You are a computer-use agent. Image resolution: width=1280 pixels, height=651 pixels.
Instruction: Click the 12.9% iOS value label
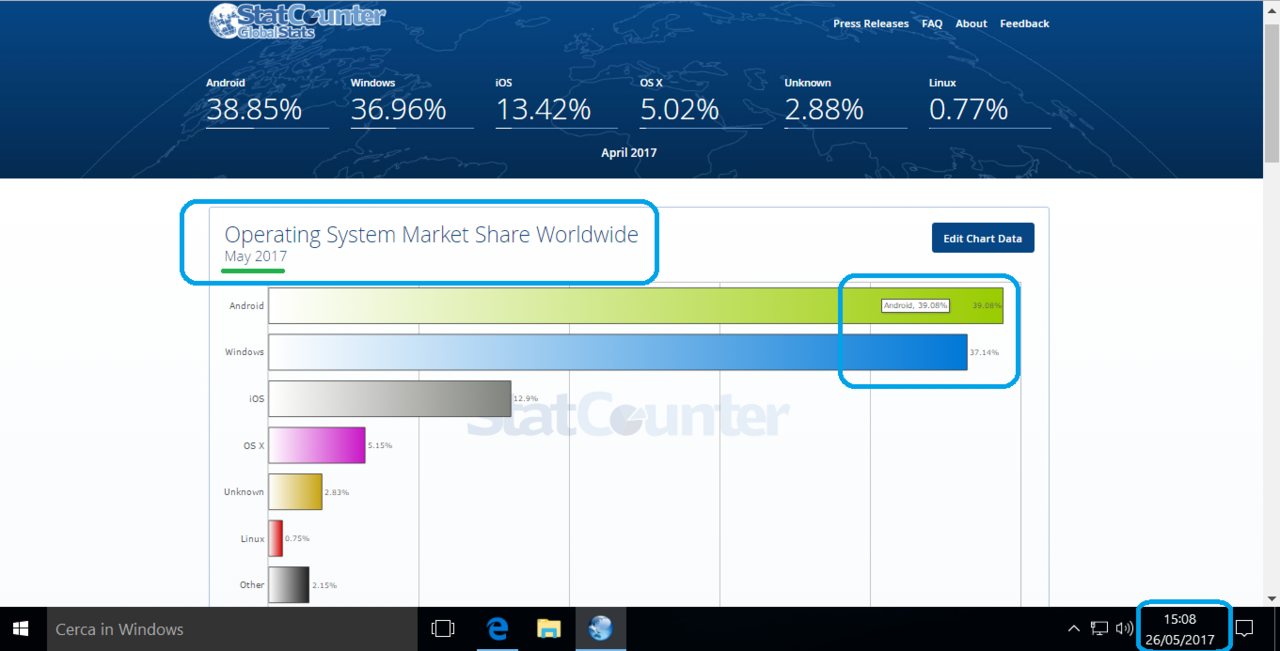click(526, 399)
